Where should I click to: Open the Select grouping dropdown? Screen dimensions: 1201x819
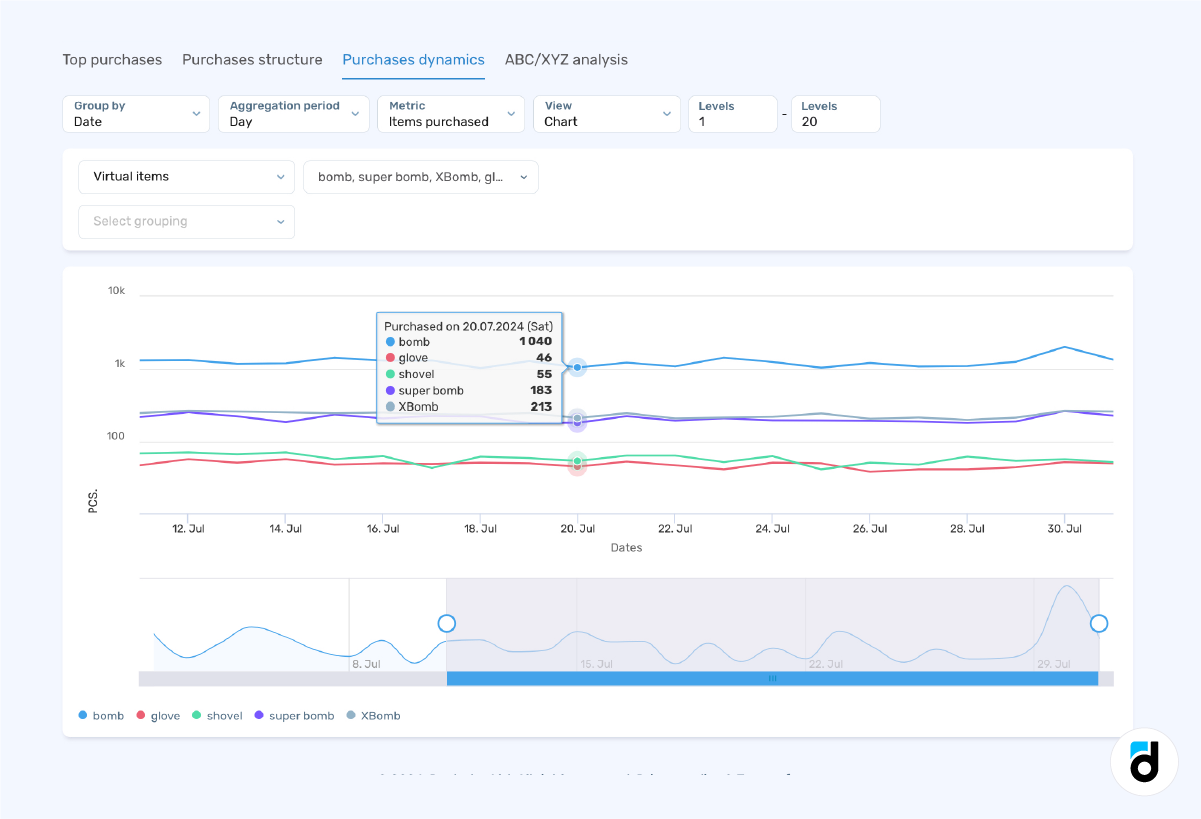186,222
